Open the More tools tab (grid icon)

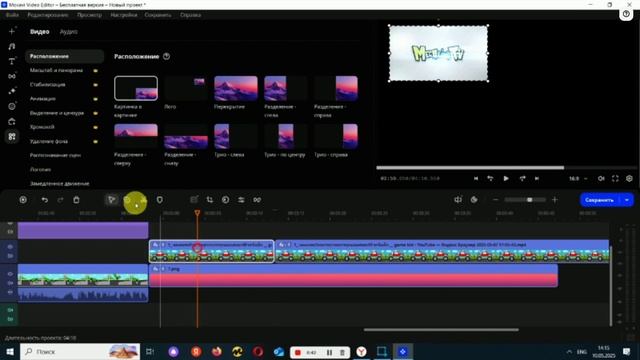point(12,136)
